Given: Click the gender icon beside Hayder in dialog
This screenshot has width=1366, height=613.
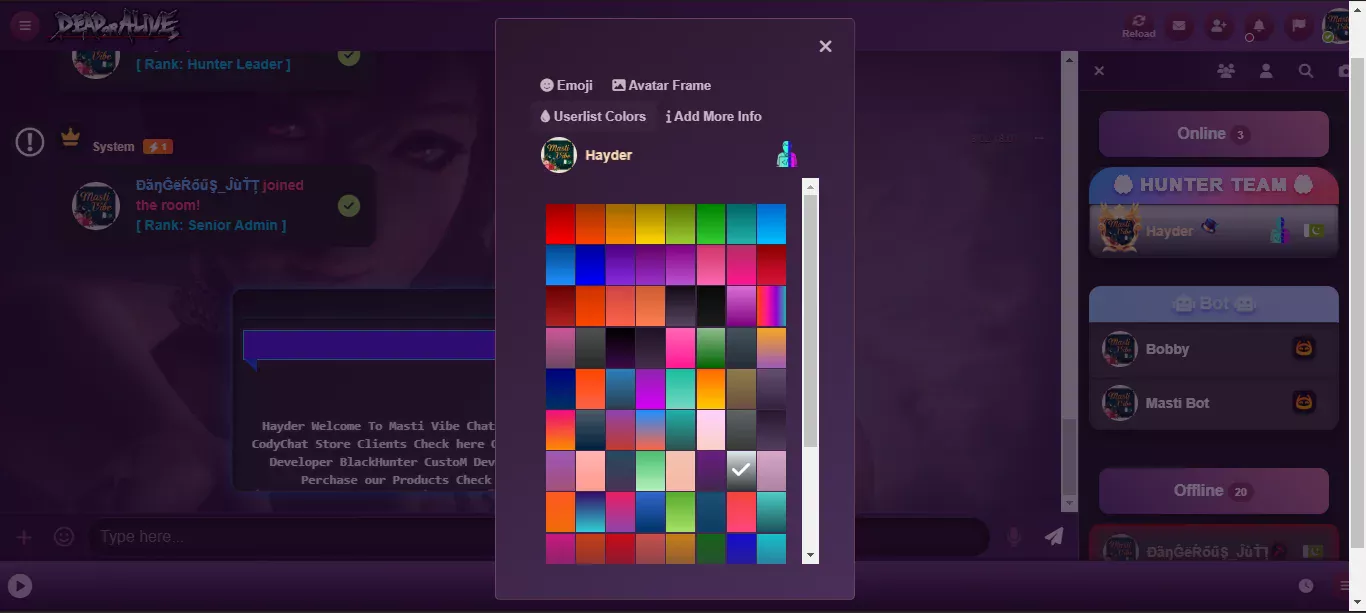Looking at the screenshot, I should click(786, 155).
